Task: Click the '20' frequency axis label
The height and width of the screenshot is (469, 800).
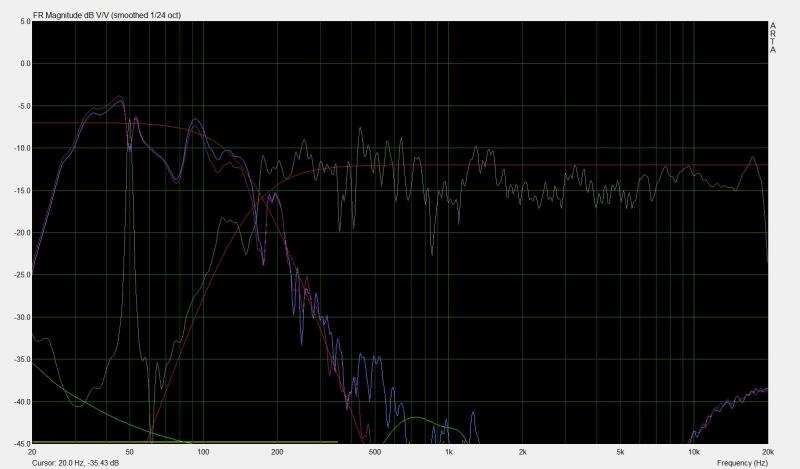Action: pos(32,452)
